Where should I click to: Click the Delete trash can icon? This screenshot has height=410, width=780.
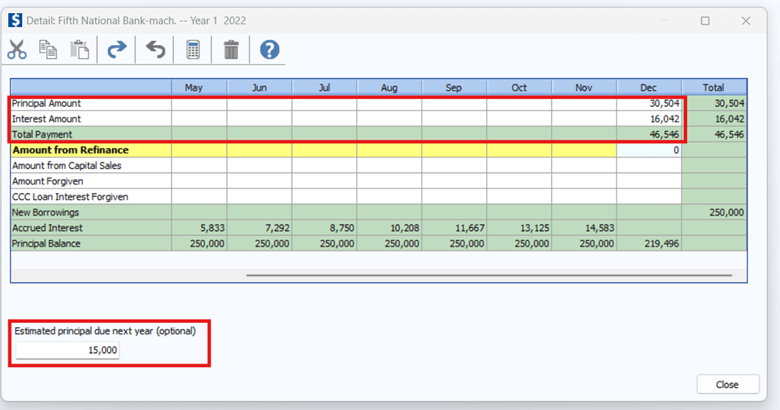pos(231,50)
